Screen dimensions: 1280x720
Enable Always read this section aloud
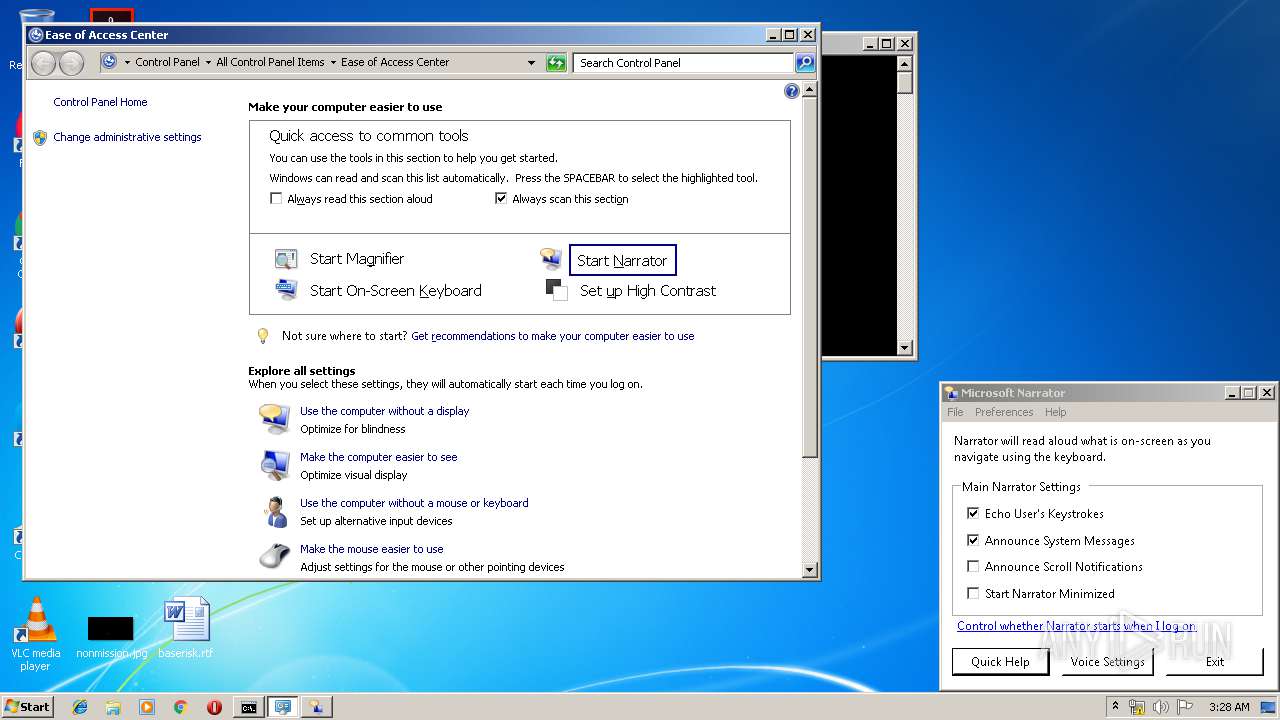277,199
